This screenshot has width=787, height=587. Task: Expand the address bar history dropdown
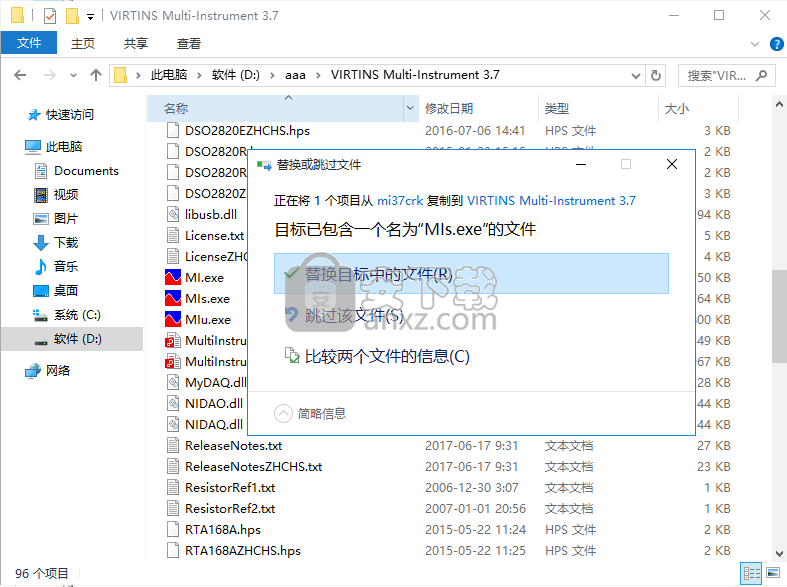(635, 76)
